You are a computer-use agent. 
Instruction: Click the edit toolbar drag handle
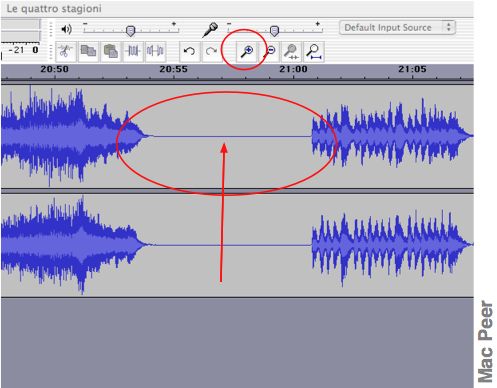click(51, 51)
